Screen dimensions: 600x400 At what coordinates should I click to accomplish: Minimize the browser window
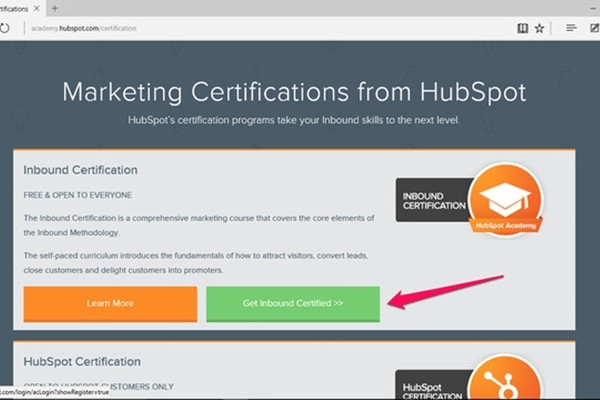593,8
